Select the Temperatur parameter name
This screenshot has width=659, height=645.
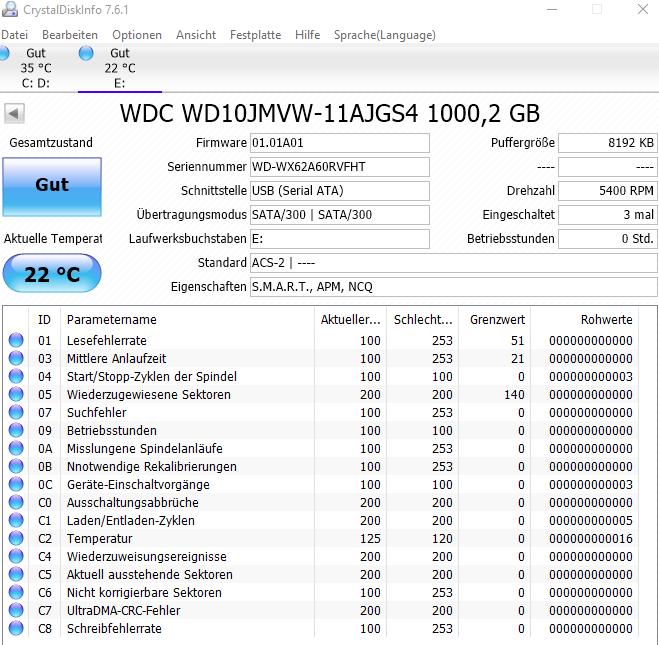[x=100, y=539]
